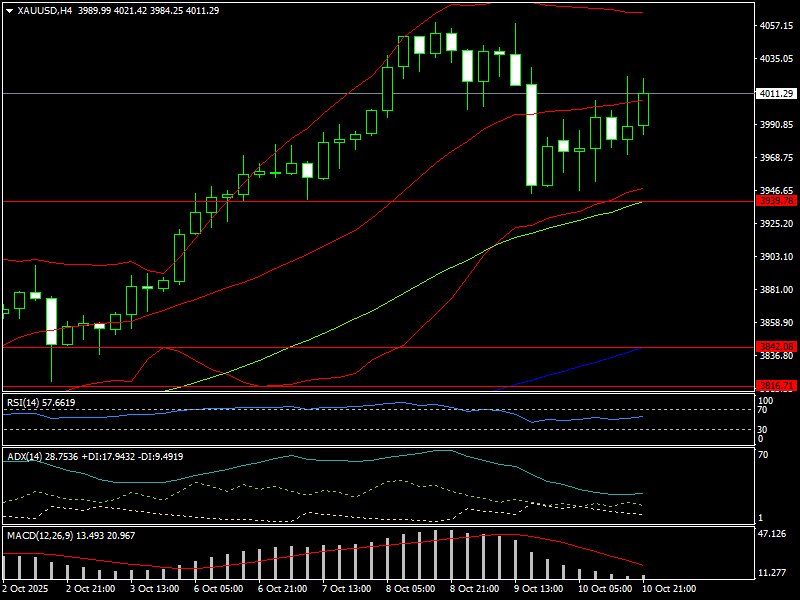Select the 6 Oct 21:00 time label
The width and height of the screenshot is (800, 600).
pos(280,590)
